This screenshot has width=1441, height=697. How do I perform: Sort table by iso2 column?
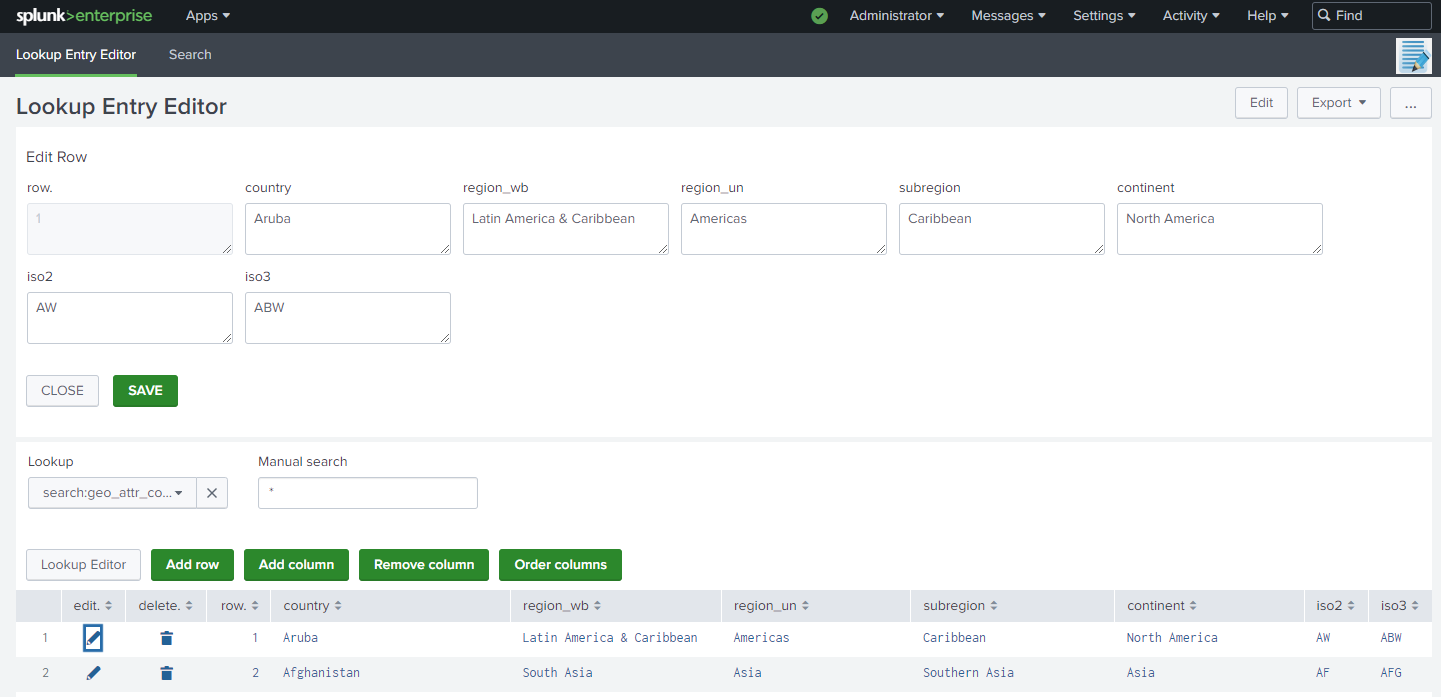point(1335,606)
